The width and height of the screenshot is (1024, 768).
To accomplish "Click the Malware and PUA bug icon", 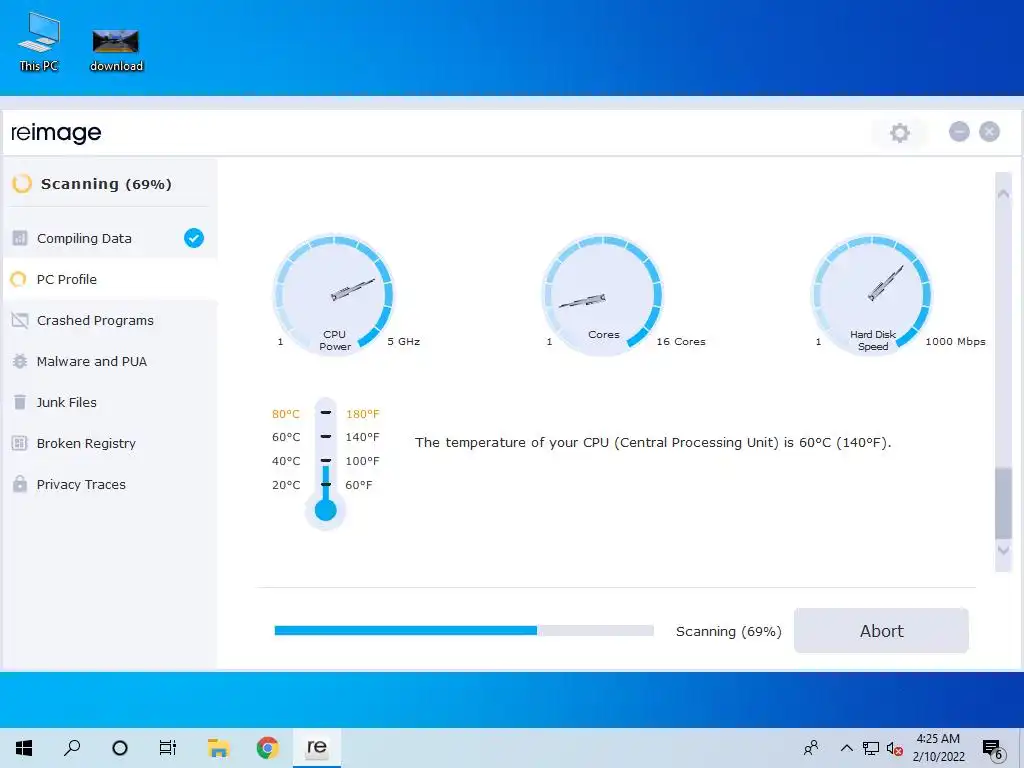I will (x=20, y=361).
